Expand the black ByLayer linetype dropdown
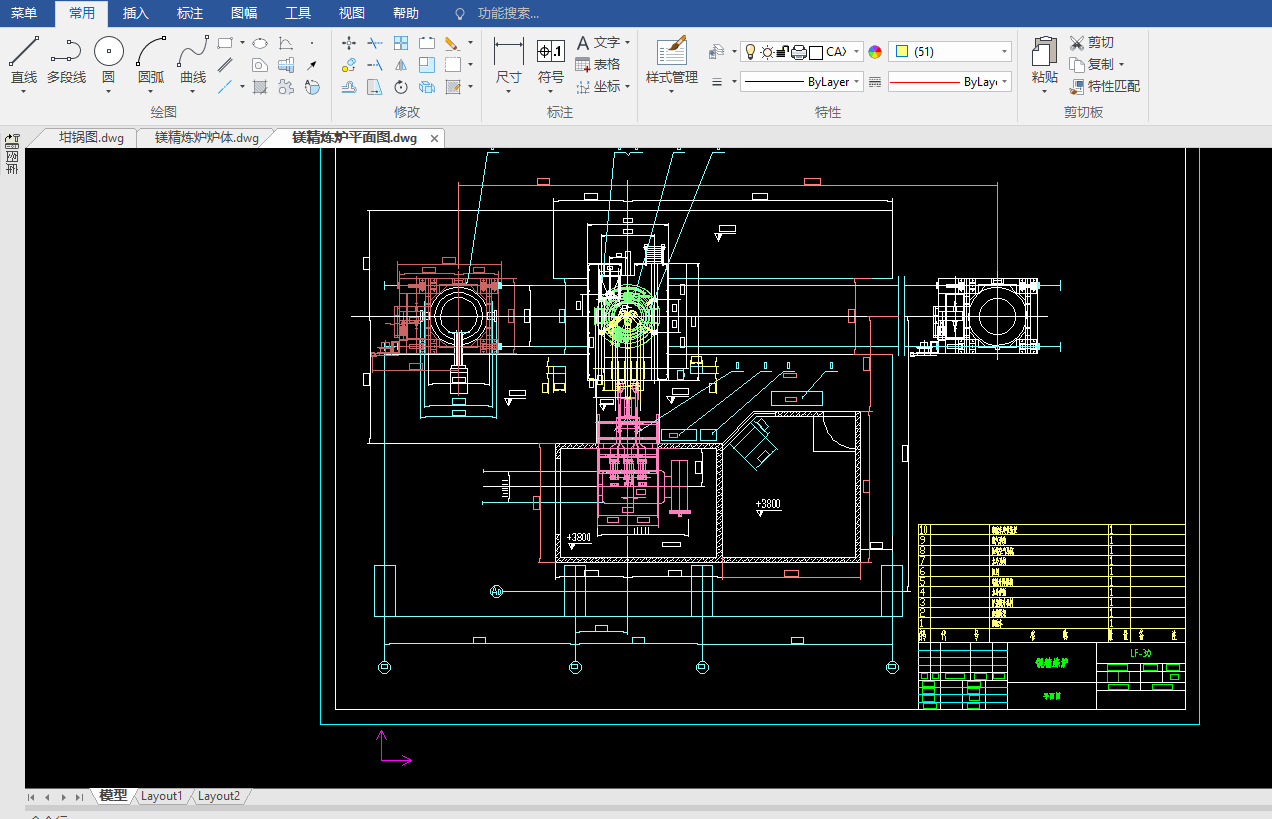 click(857, 82)
